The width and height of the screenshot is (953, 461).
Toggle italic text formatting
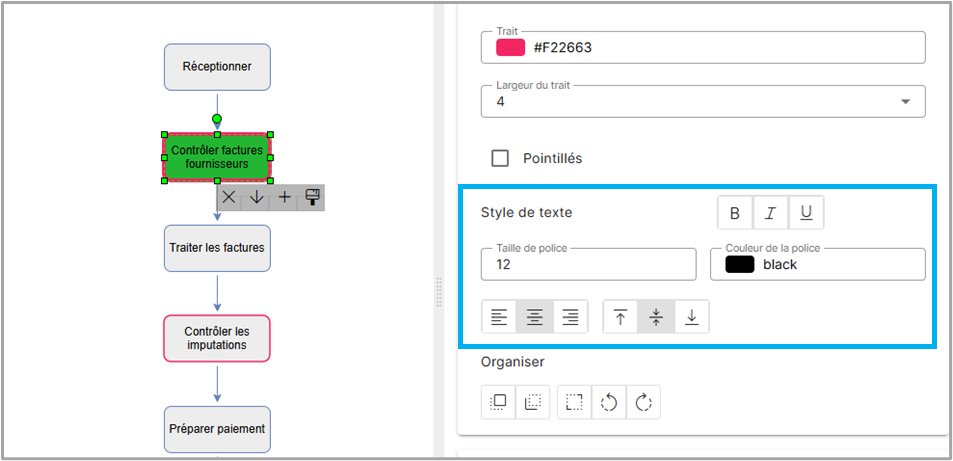(x=770, y=213)
